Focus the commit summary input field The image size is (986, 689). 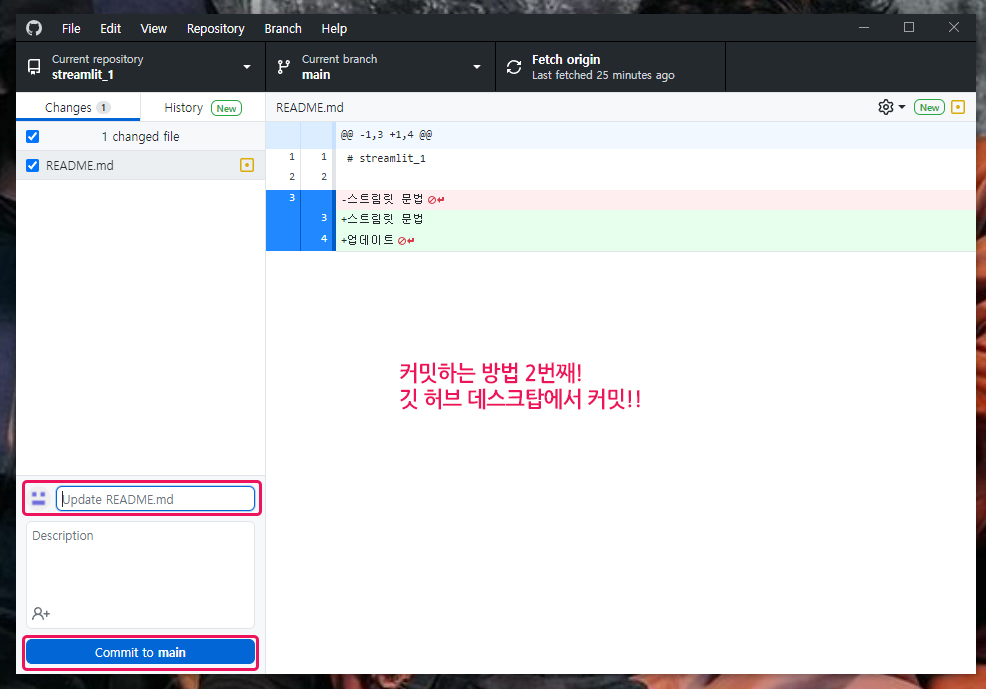pyautogui.click(x=155, y=499)
